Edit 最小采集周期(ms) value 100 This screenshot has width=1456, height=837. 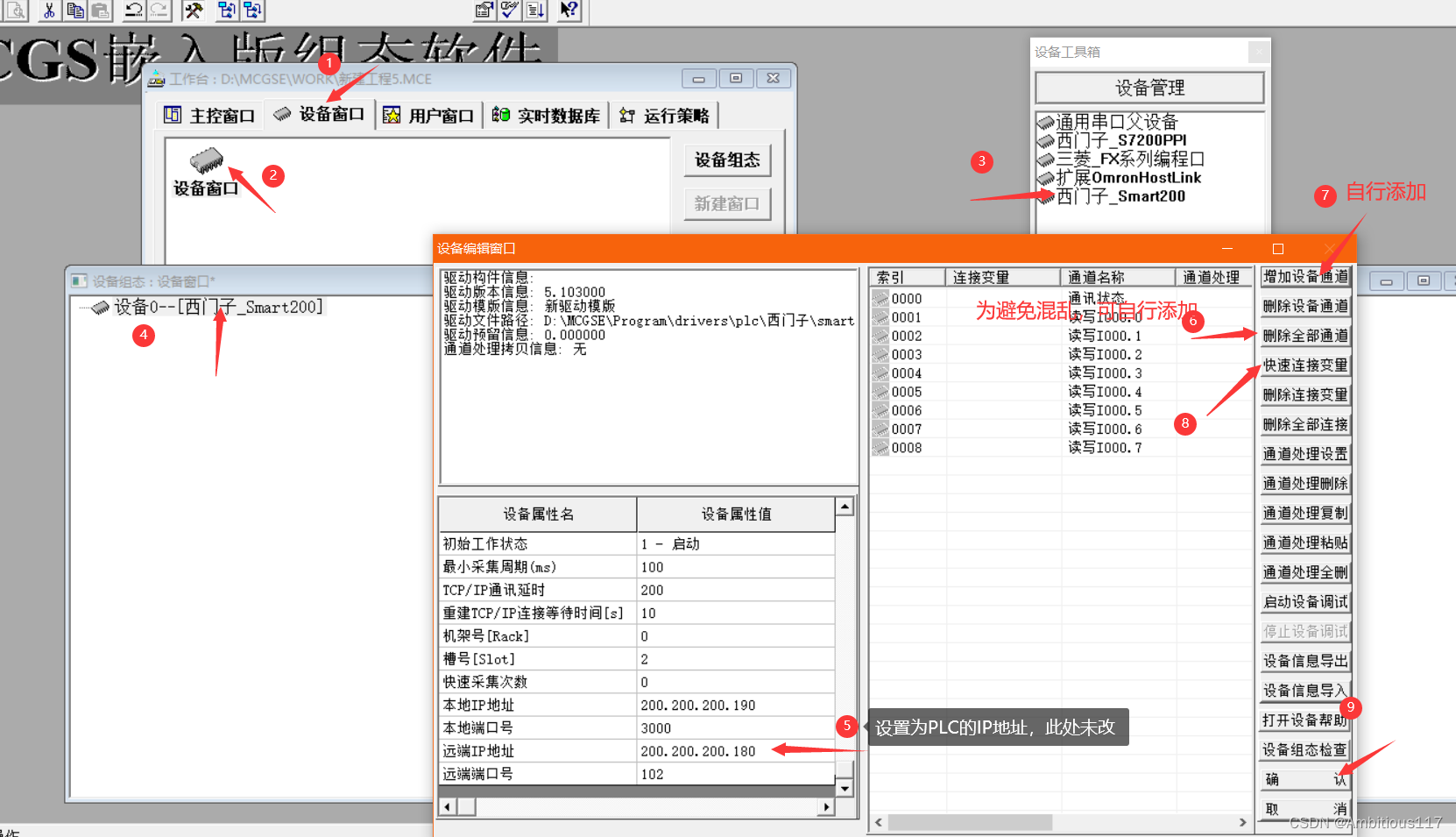coord(736,567)
